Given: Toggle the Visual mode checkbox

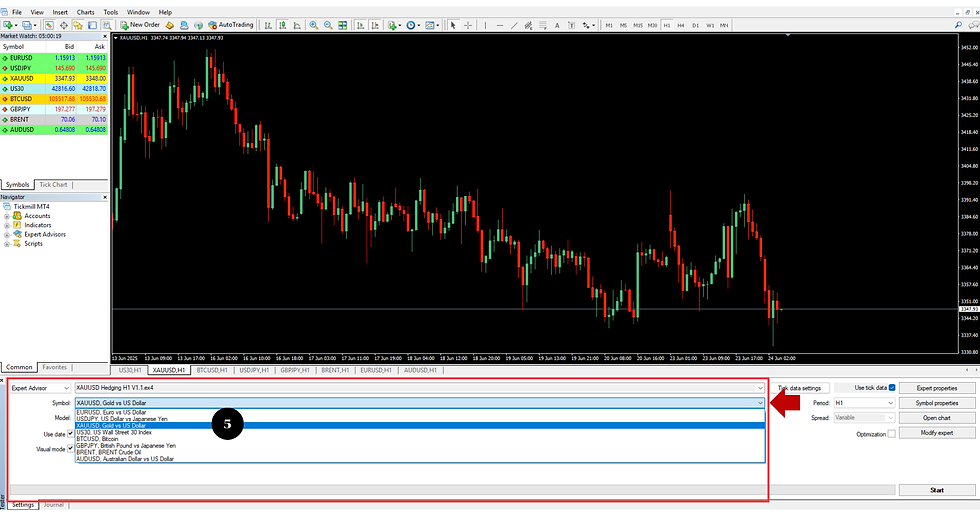Looking at the screenshot, I should (70, 449).
